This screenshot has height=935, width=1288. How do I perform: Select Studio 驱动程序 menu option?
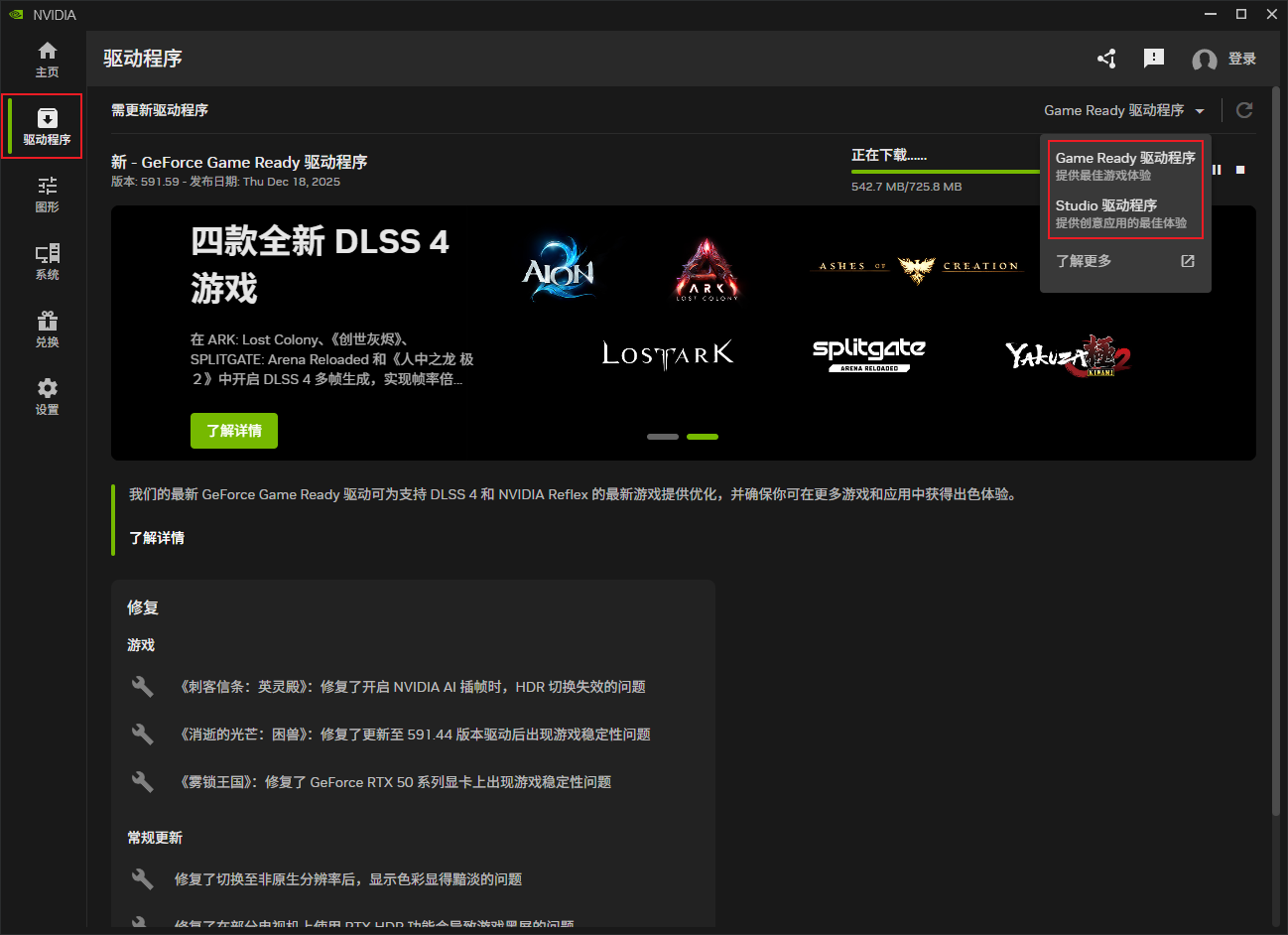click(x=1125, y=213)
